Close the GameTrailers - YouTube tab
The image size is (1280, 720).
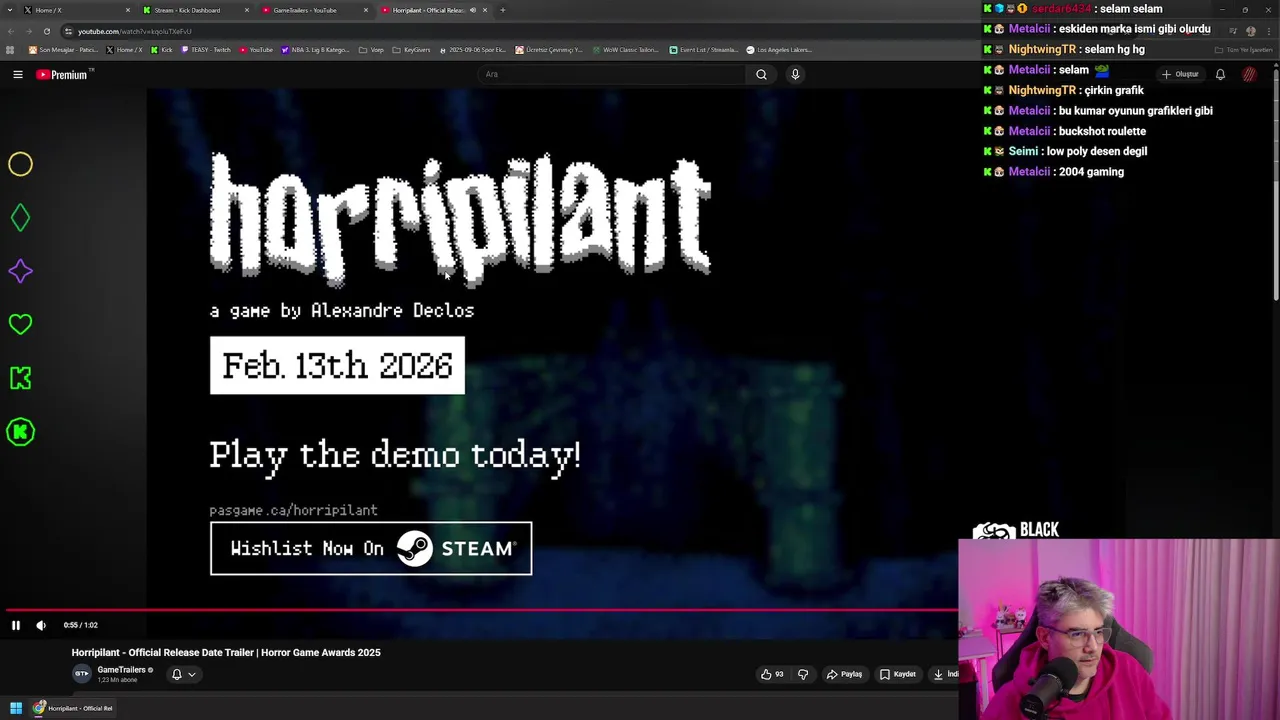[x=366, y=10]
